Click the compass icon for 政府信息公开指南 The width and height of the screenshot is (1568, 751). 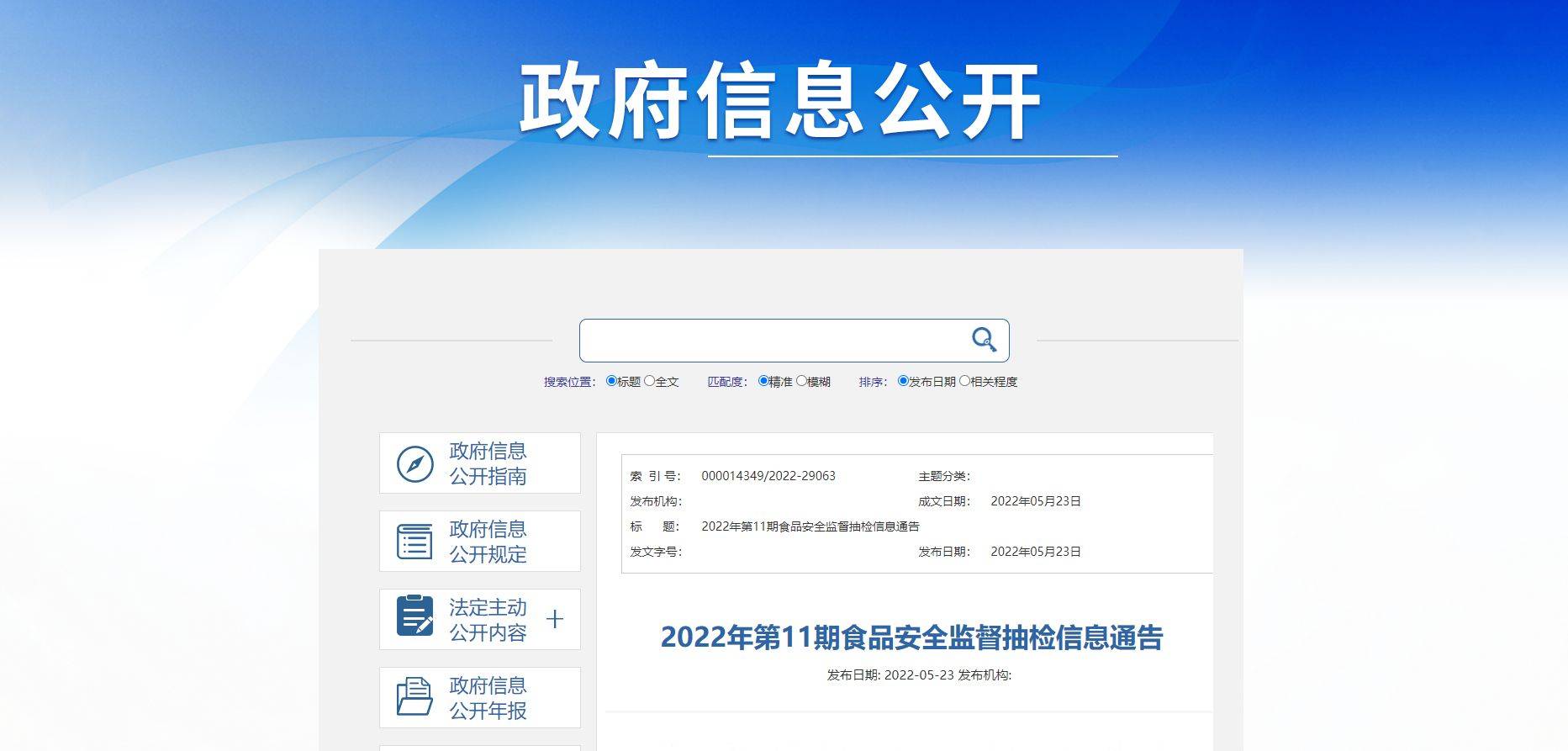click(x=414, y=464)
